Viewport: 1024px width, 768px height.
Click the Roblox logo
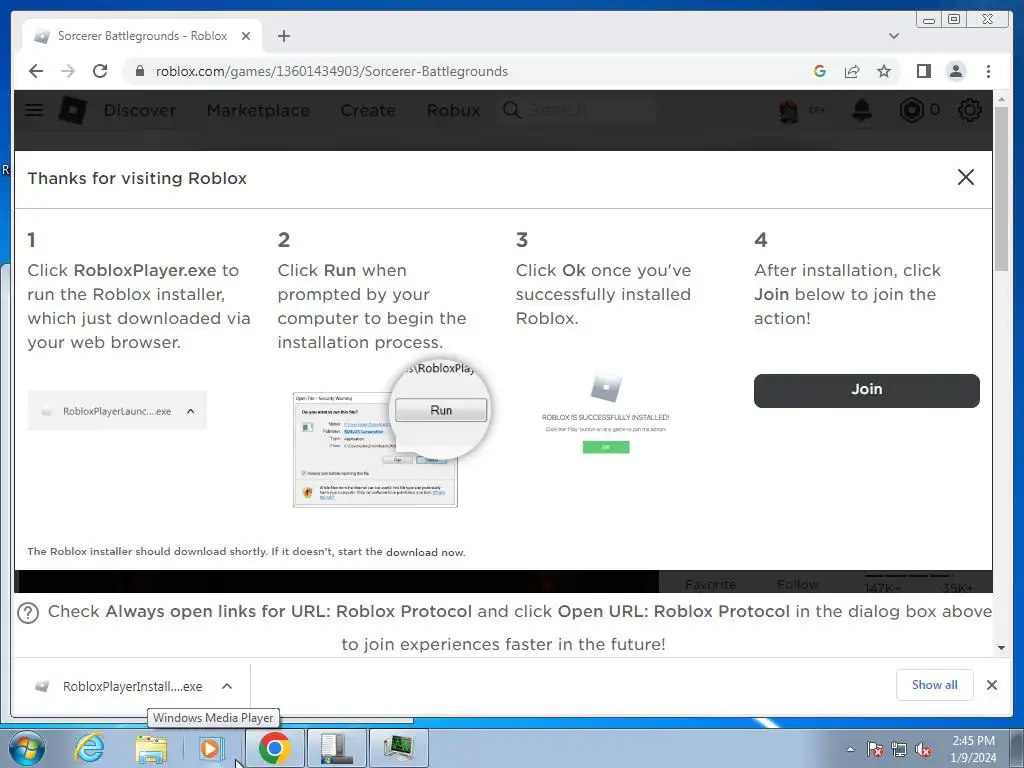(x=72, y=110)
